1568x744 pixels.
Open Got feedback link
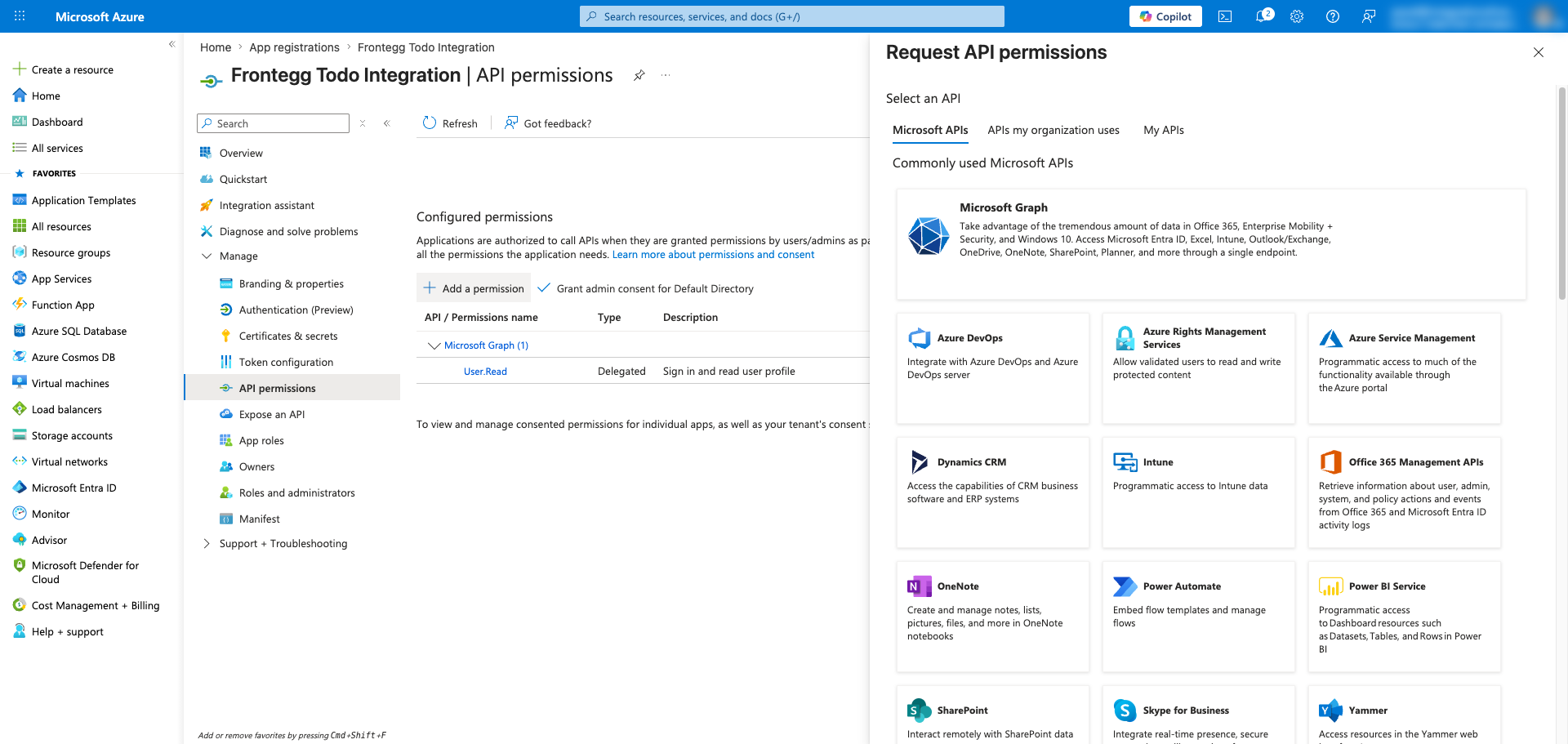[x=548, y=123]
